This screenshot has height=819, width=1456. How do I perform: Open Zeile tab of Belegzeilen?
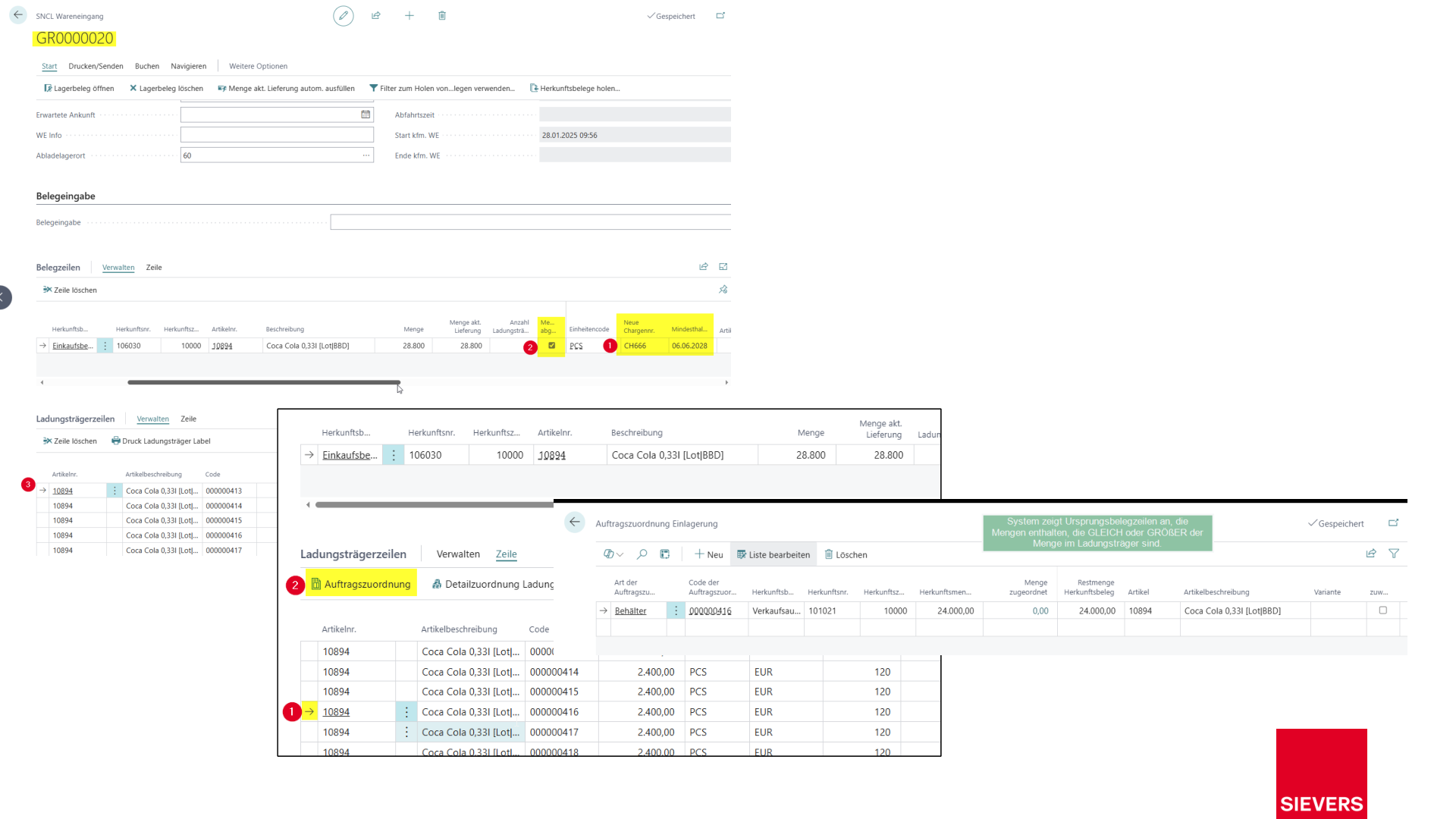click(154, 268)
